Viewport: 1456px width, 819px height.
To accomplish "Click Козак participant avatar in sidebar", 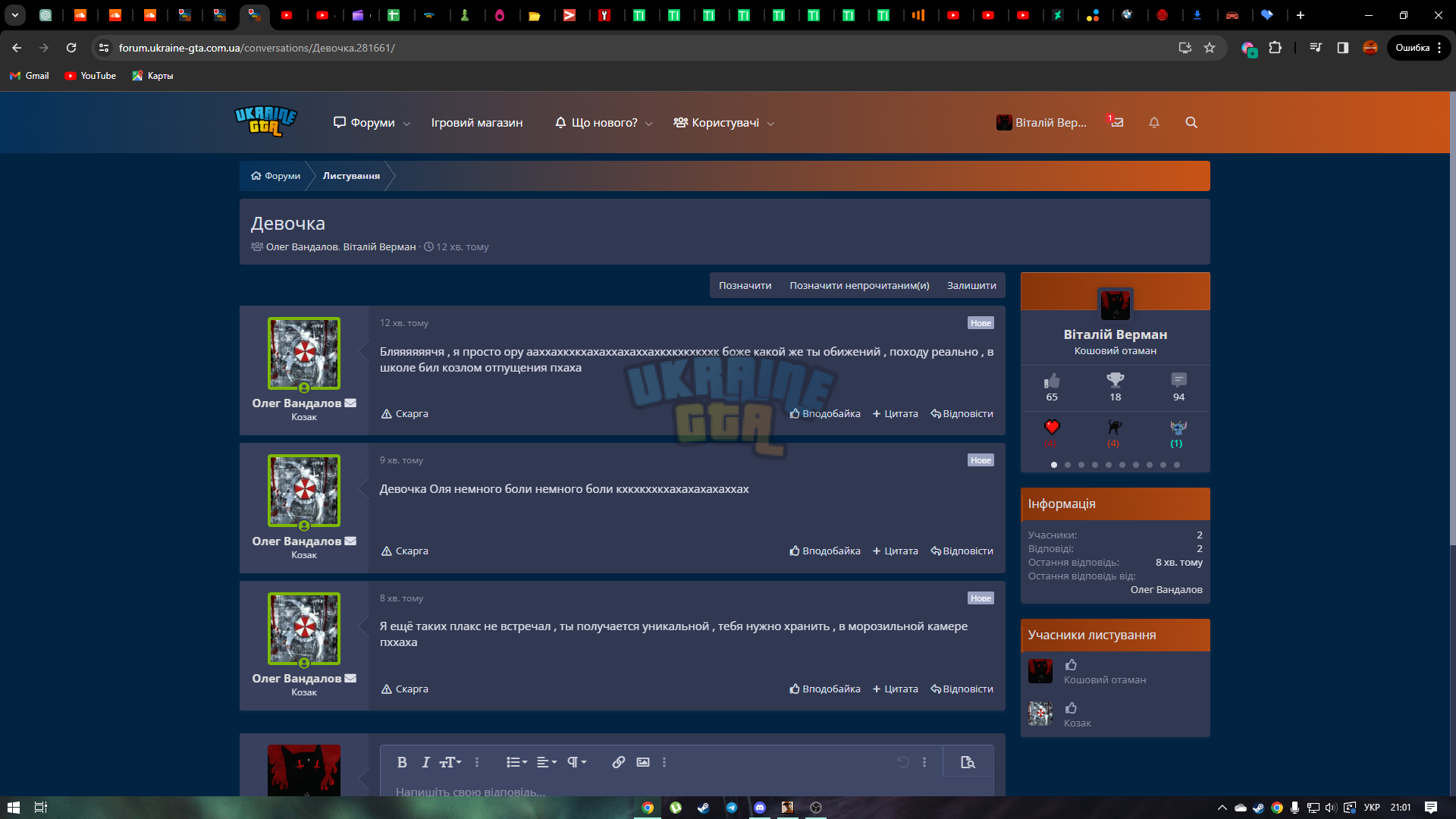I will pyautogui.click(x=1040, y=714).
